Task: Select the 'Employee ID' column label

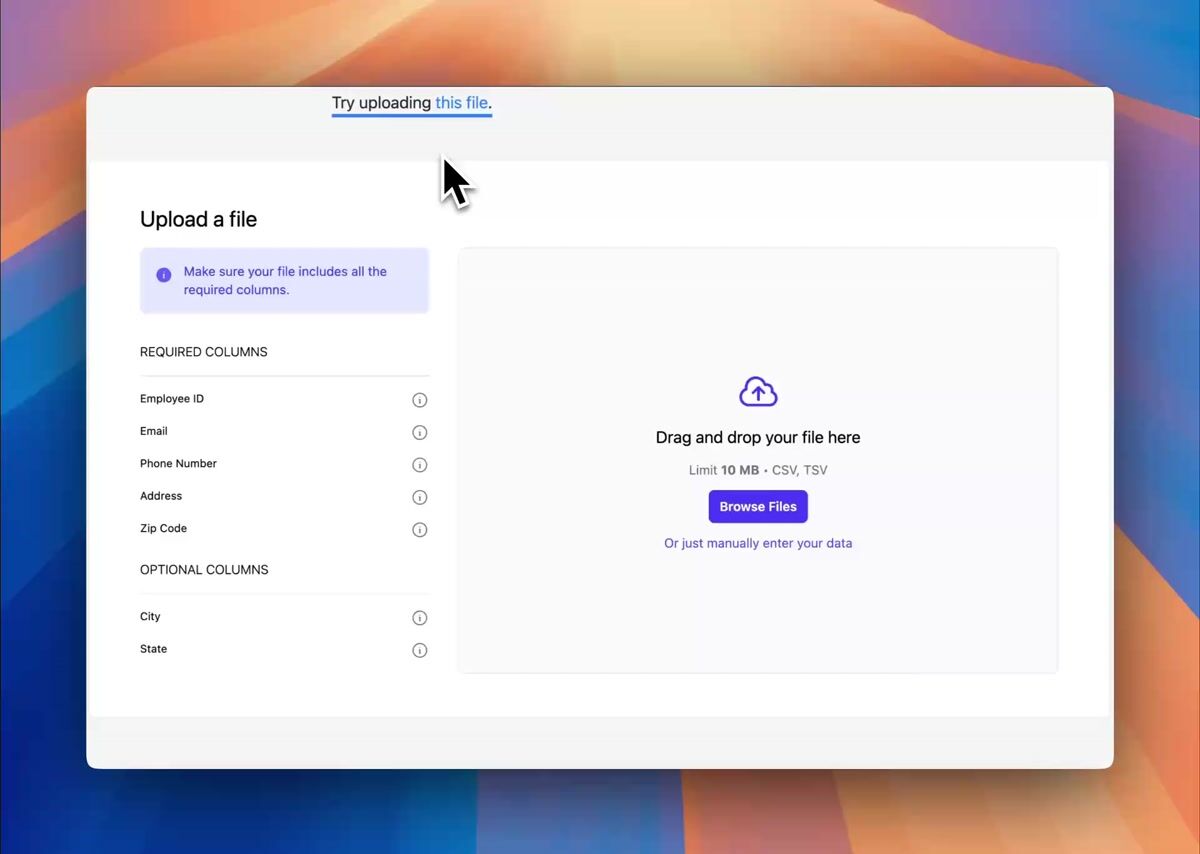Action: (172, 399)
